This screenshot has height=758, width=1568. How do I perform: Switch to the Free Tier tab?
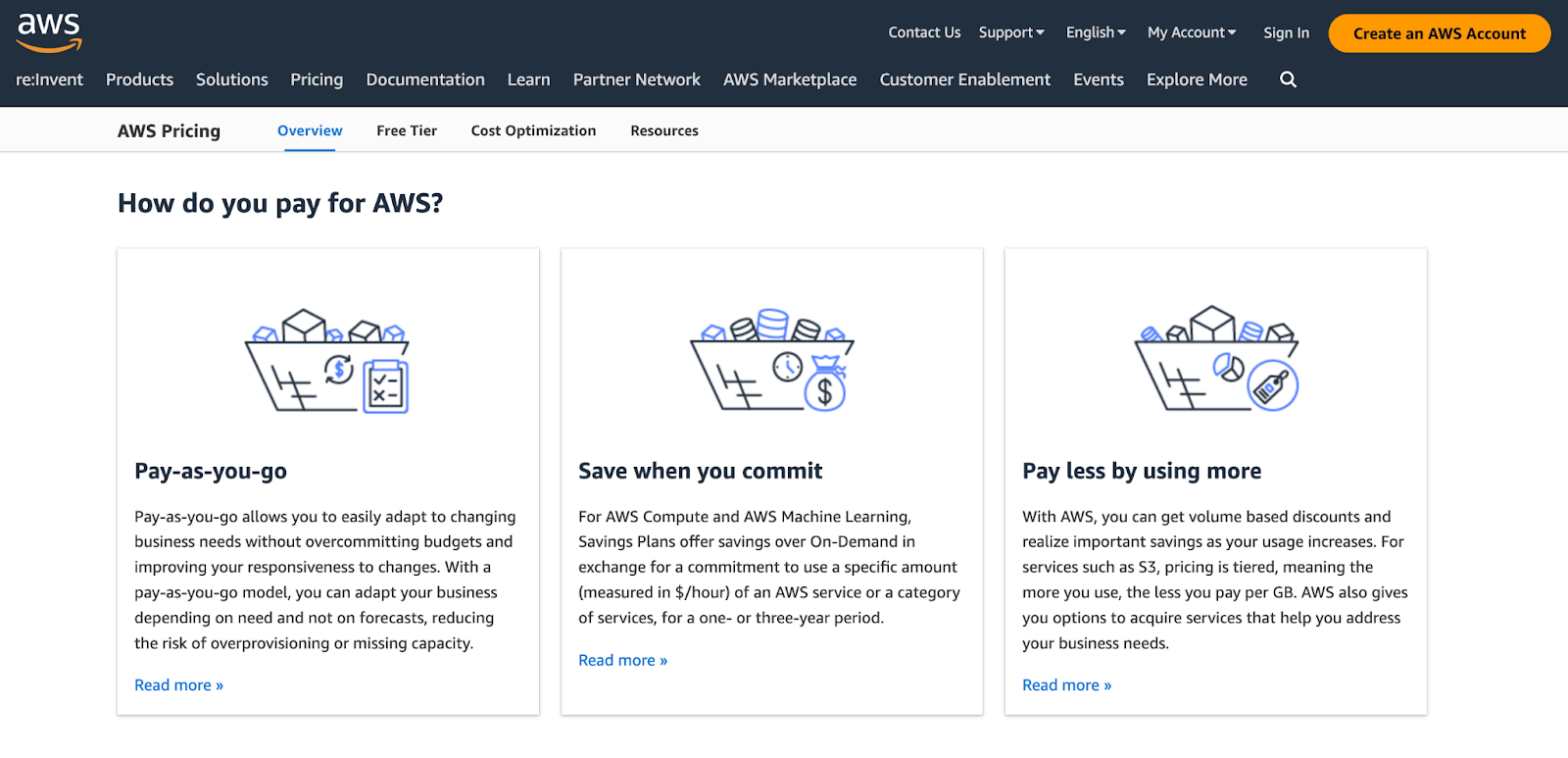tap(407, 130)
